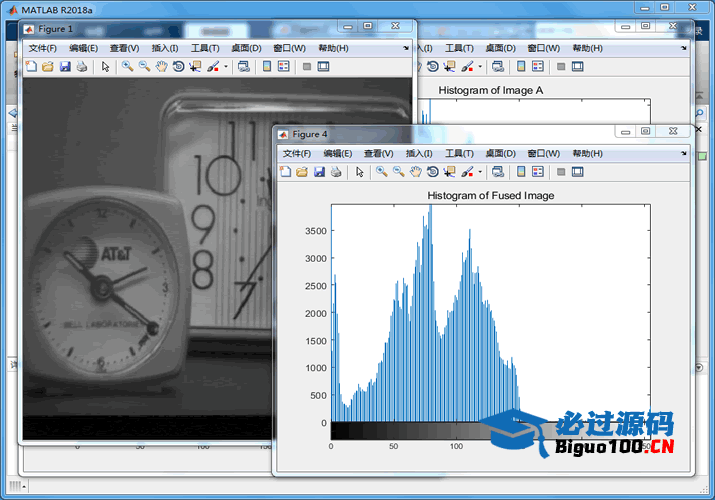
Task: Insert colorbar in Image A histogram window
Action: [521, 67]
